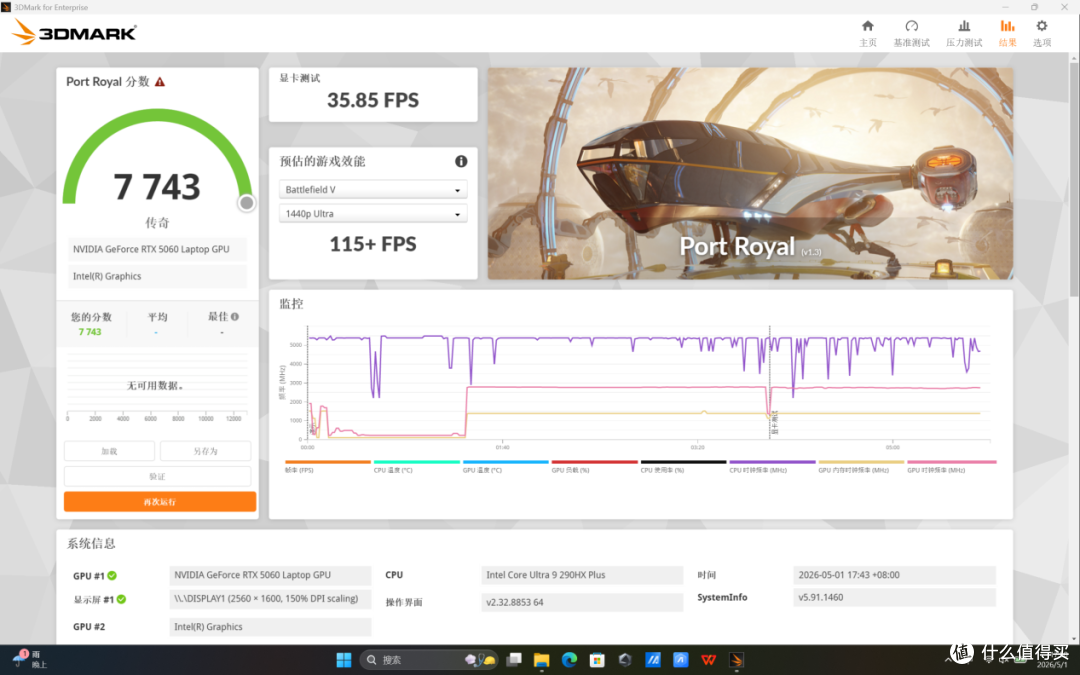This screenshot has width=1080, height=675.
Task: Open the game dropdown showing Battlefield V
Action: (x=373, y=189)
